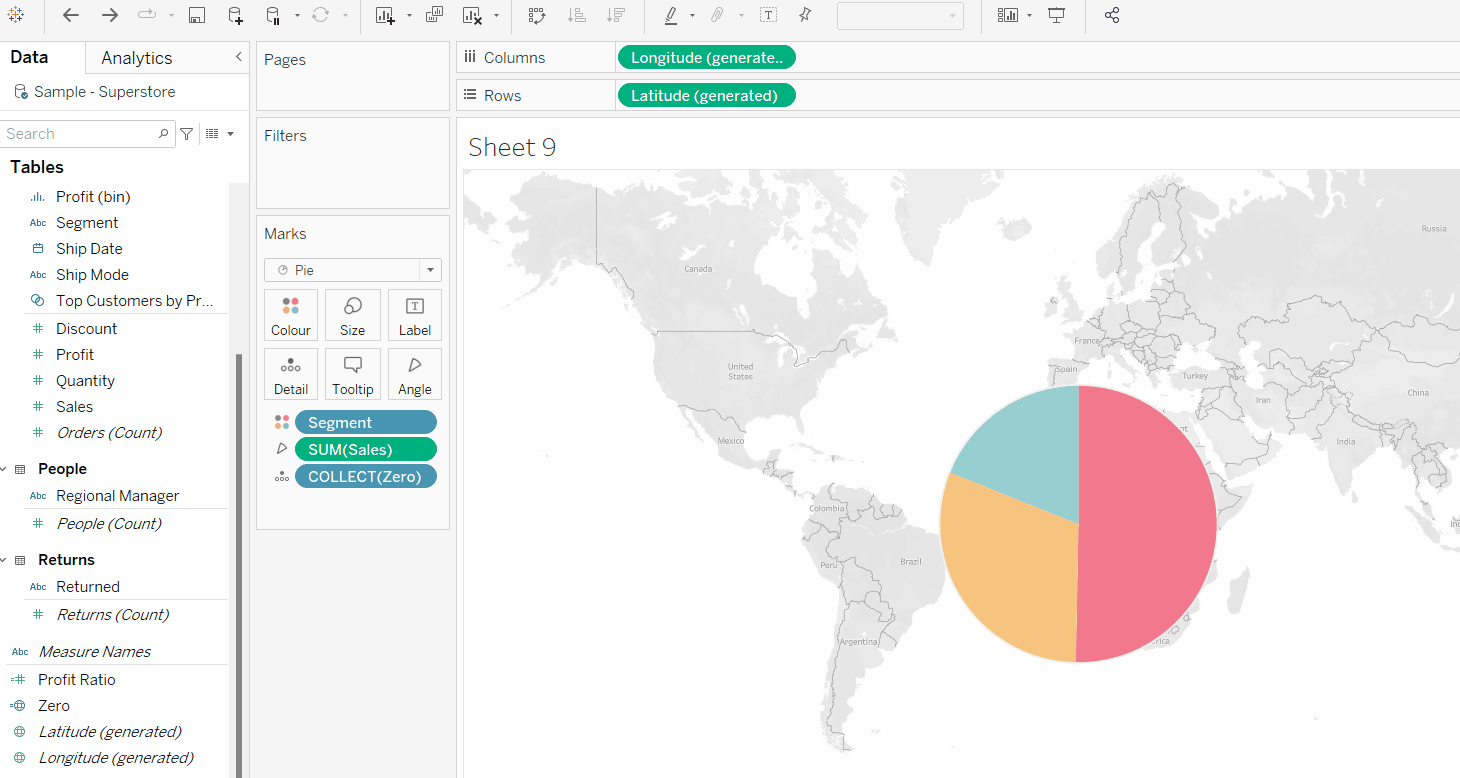Image resolution: width=1460 pixels, height=778 pixels.
Task: Select the teal pie slice
Action: coord(1030,445)
